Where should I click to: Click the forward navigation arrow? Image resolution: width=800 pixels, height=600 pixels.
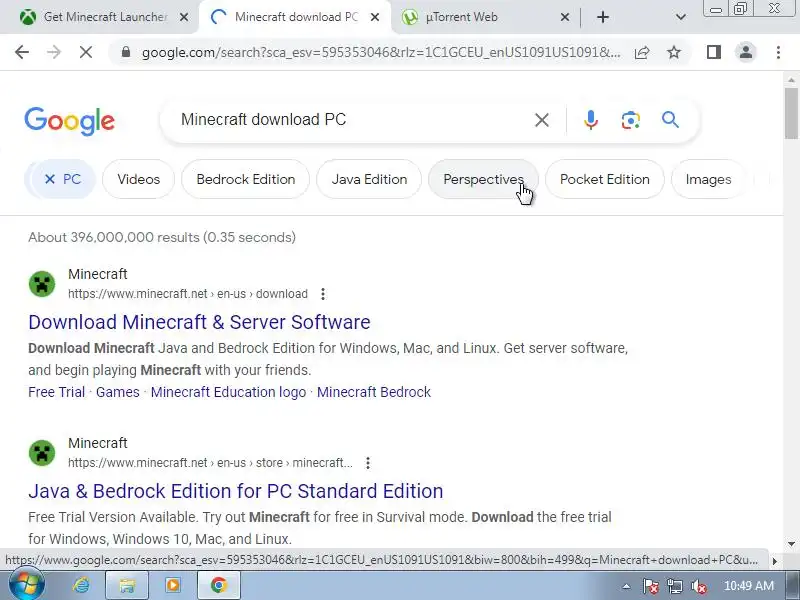click(x=54, y=52)
